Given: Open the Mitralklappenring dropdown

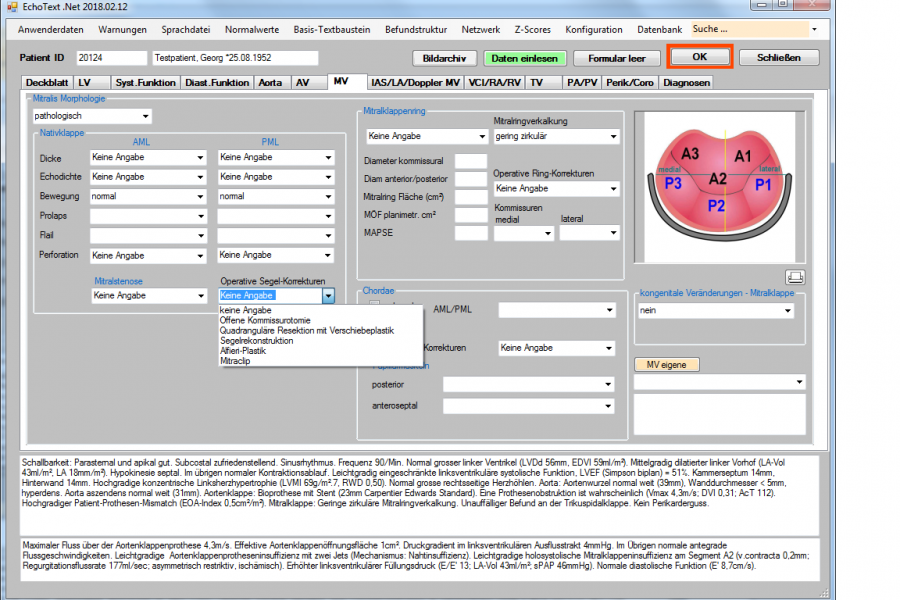Looking at the screenshot, I should tap(427, 136).
